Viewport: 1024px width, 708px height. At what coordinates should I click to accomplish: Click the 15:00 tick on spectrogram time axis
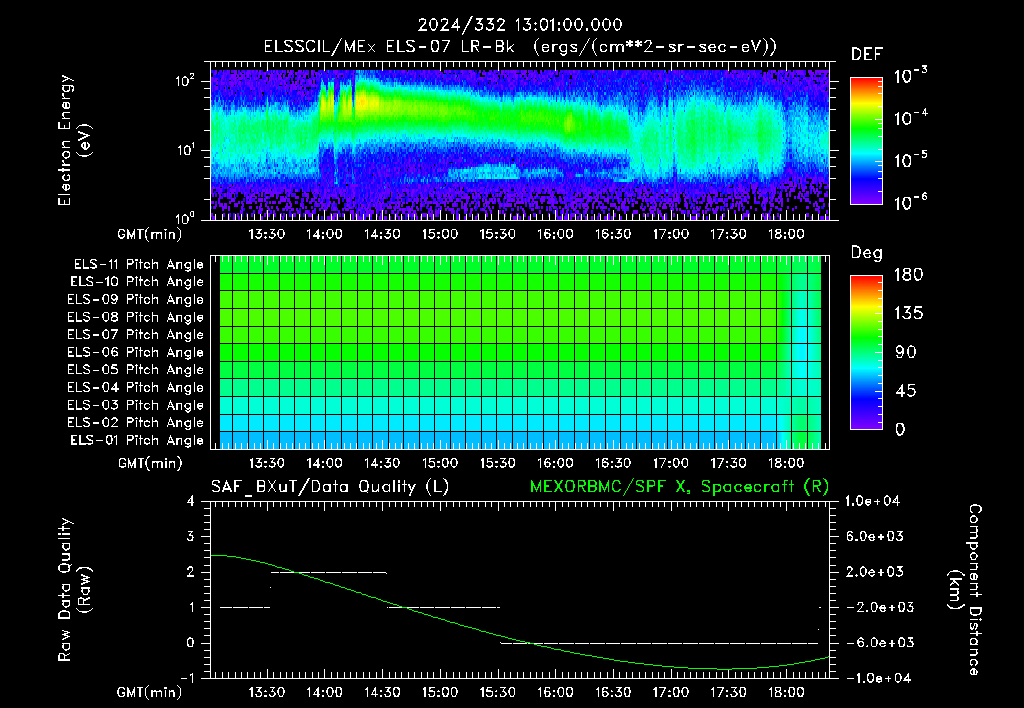(440, 234)
